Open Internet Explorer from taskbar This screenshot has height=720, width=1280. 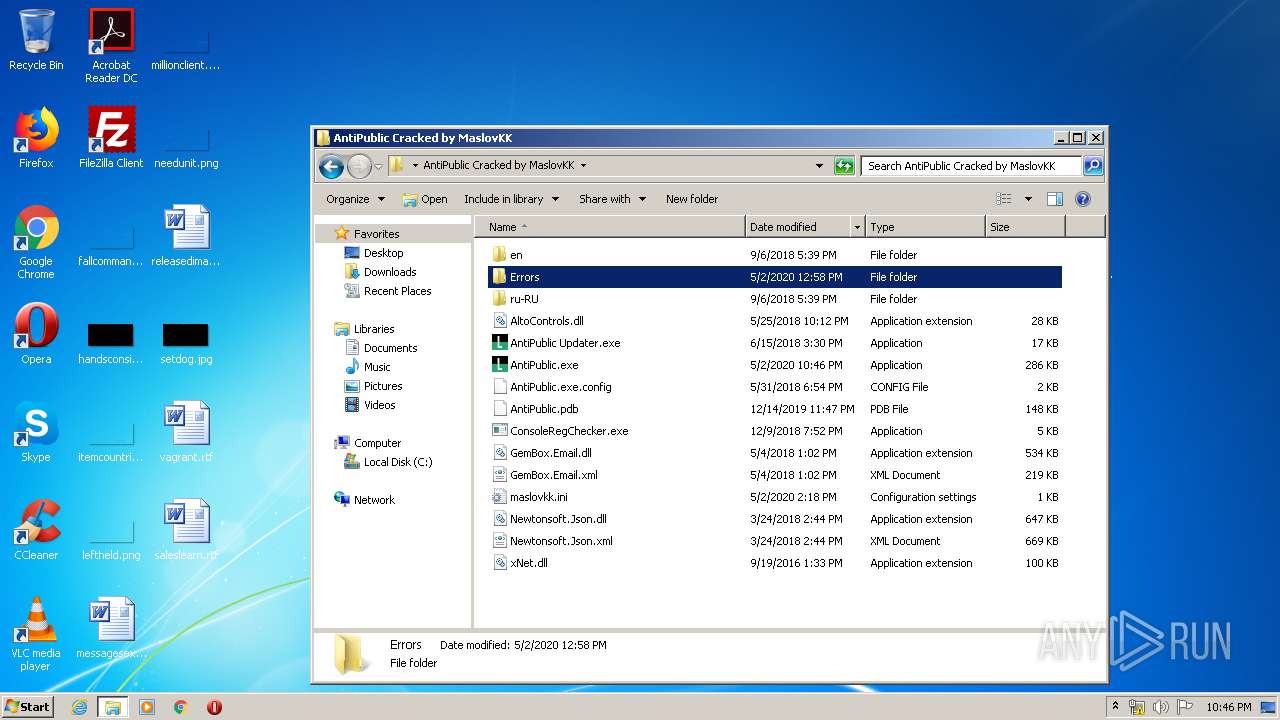point(79,707)
